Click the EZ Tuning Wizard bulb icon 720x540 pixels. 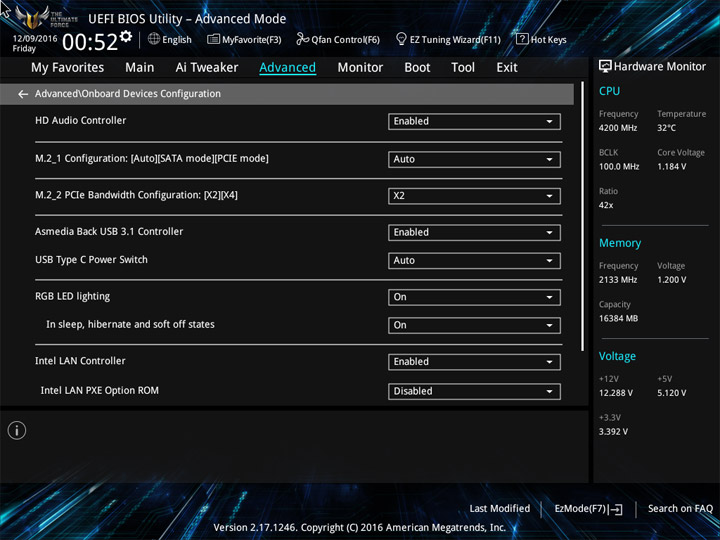[x=401, y=39]
